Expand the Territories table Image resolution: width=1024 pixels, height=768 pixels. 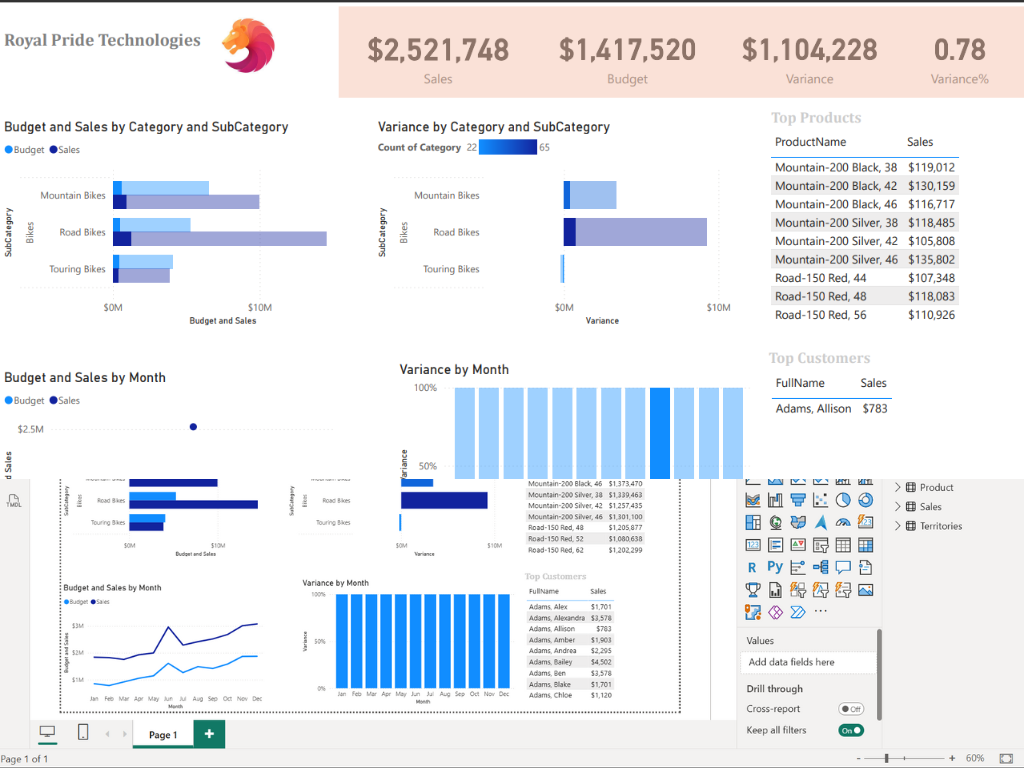pyautogui.click(x=897, y=526)
